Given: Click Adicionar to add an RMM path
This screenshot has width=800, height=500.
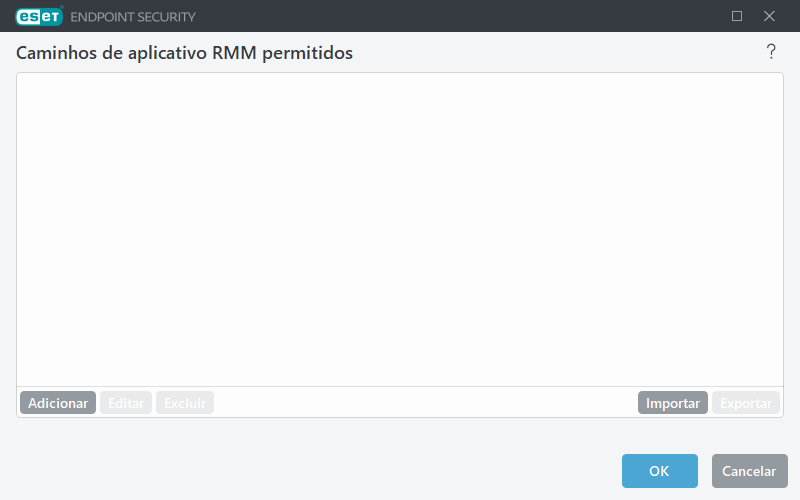Looking at the screenshot, I should click(x=58, y=403).
